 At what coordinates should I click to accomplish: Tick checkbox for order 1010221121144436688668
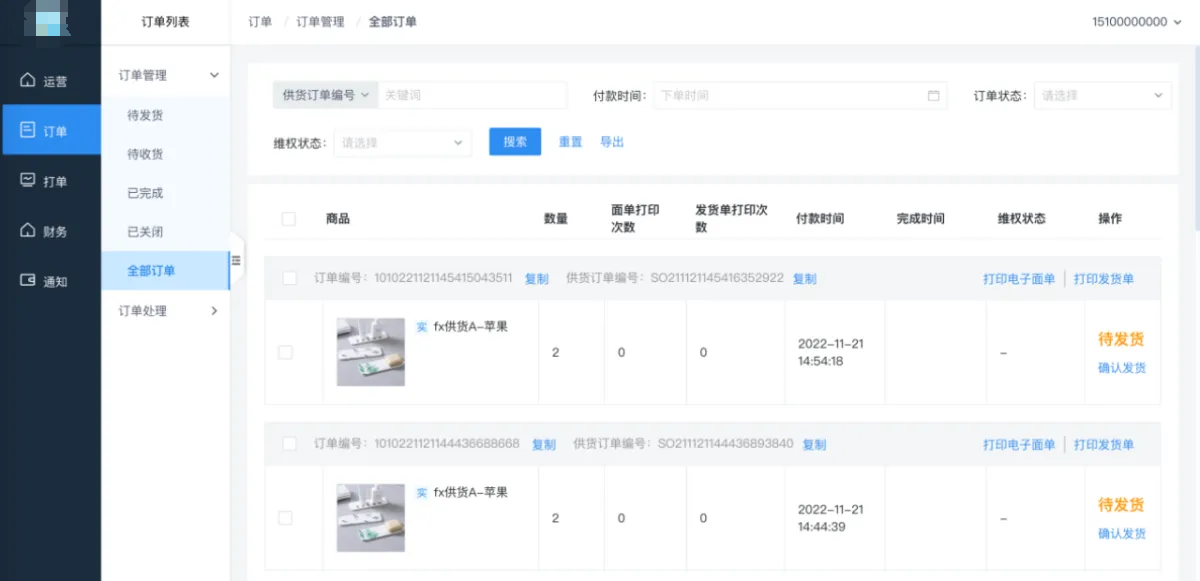(x=290, y=443)
